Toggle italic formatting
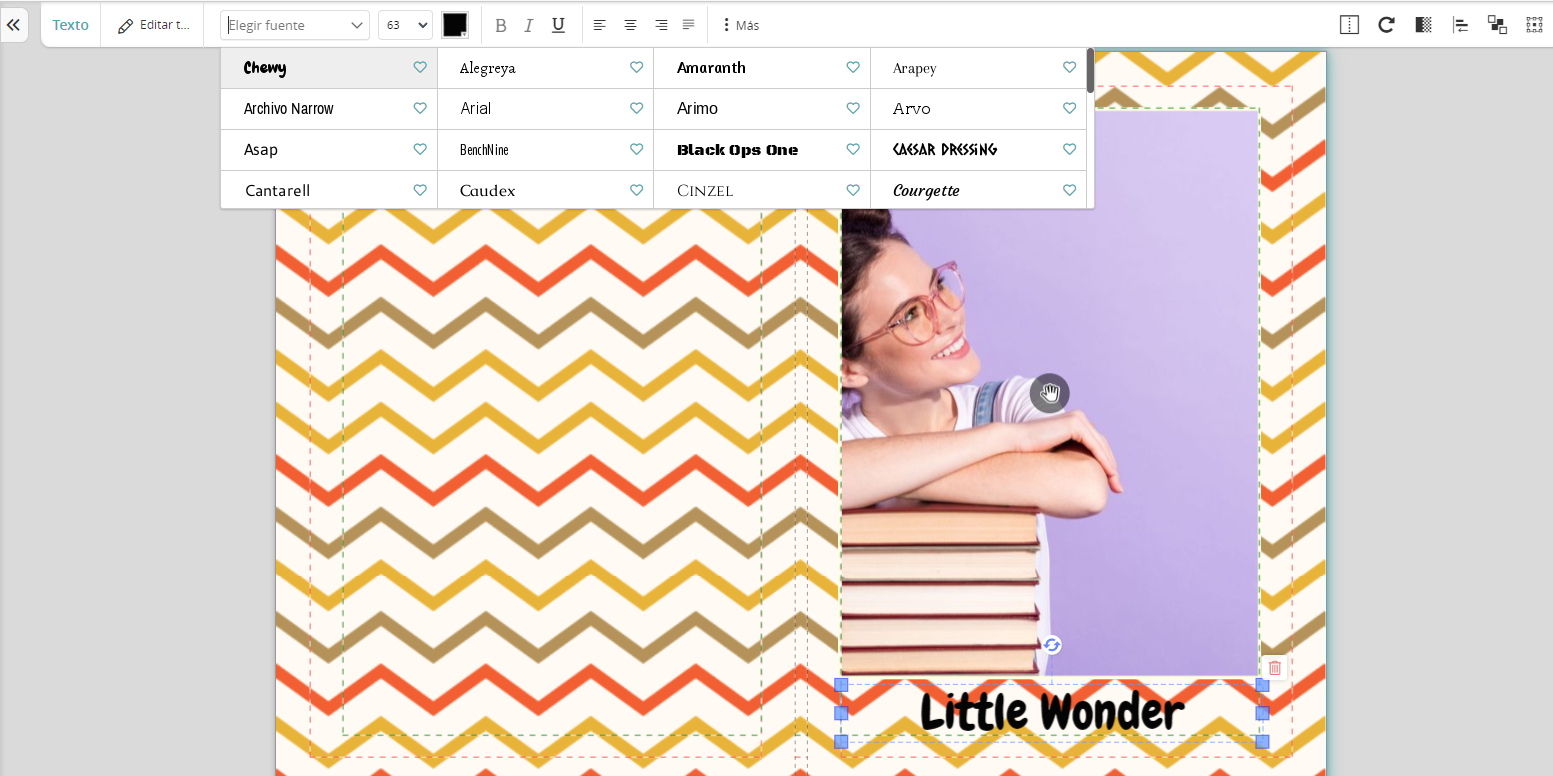The image size is (1553, 776). click(x=529, y=25)
